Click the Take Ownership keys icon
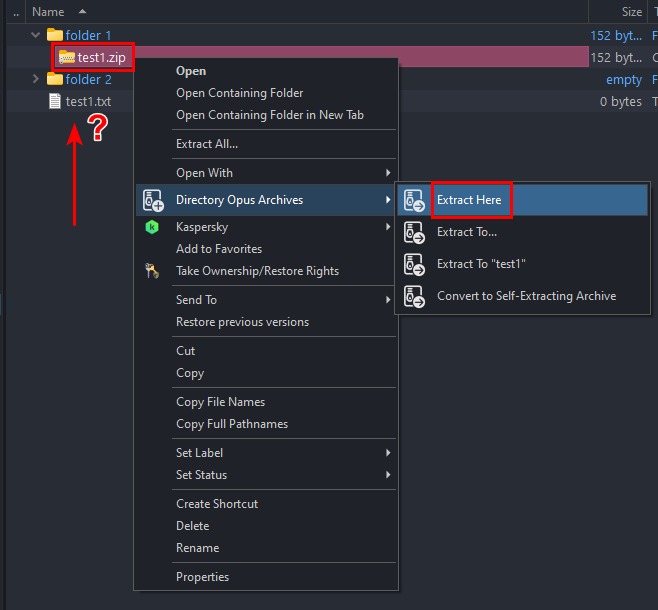The height and width of the screenshot is (610, 658). 152,271
